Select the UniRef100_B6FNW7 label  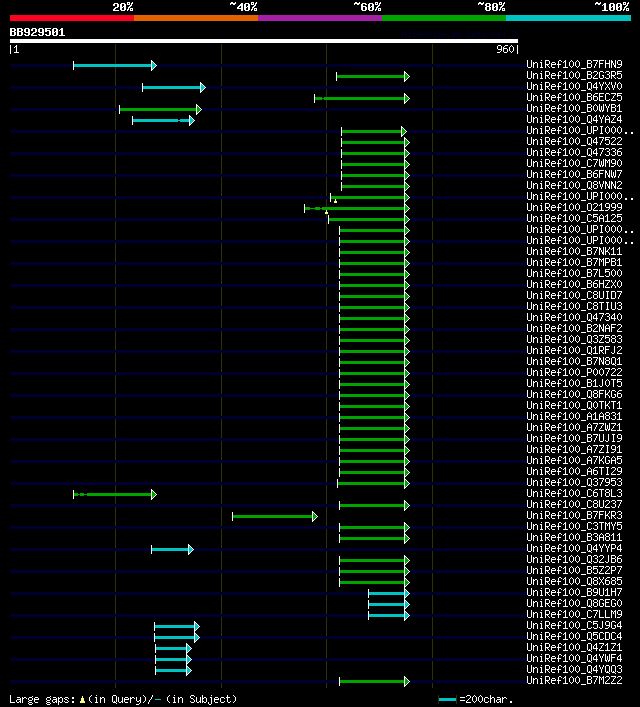[x=574, y=174]
